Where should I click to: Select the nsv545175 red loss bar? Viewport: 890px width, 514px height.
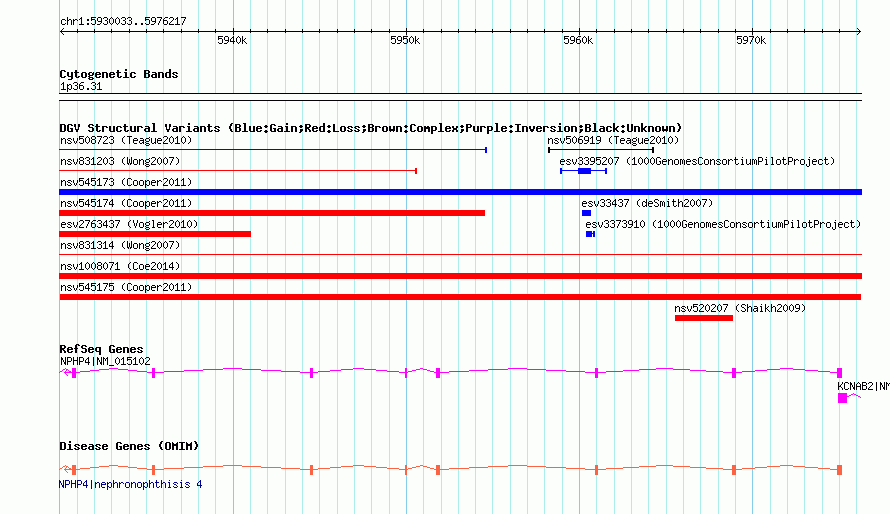[x=460, y=297]
